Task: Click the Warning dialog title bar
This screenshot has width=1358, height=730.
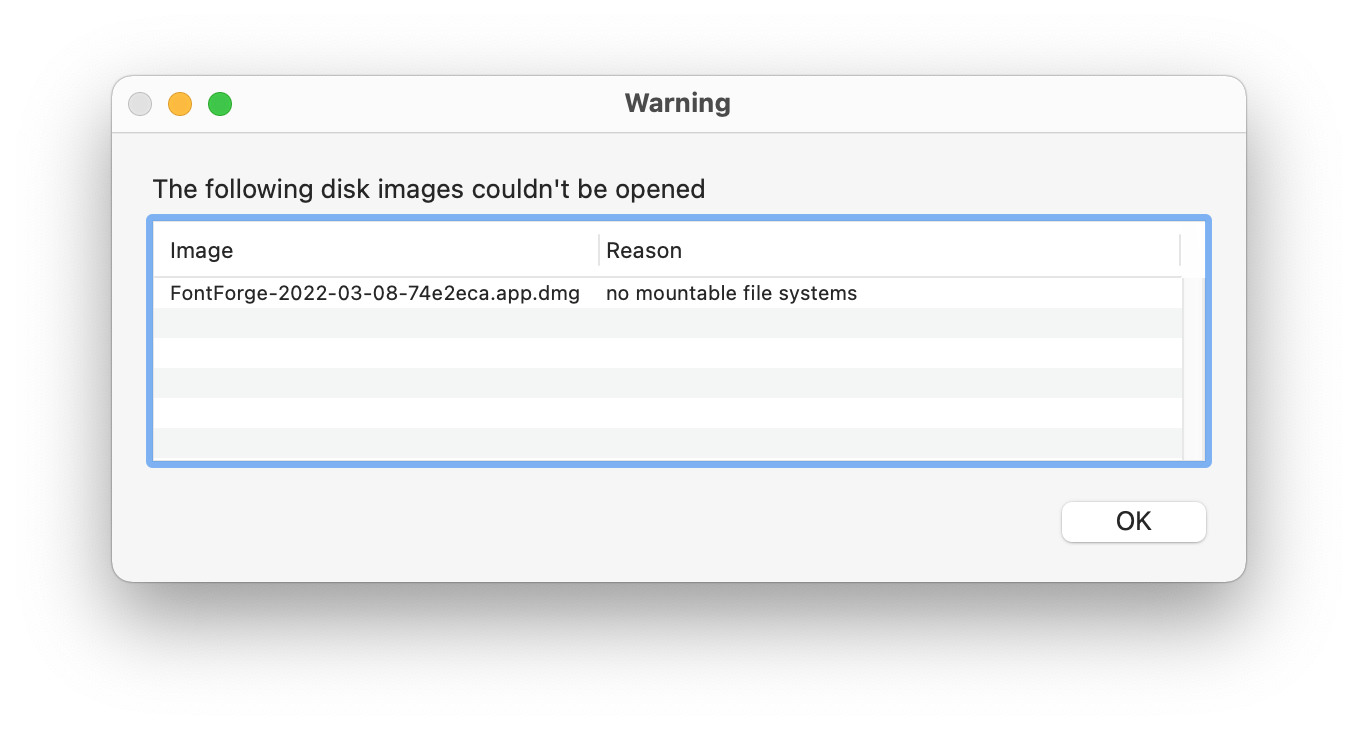Action: [450, 103]
